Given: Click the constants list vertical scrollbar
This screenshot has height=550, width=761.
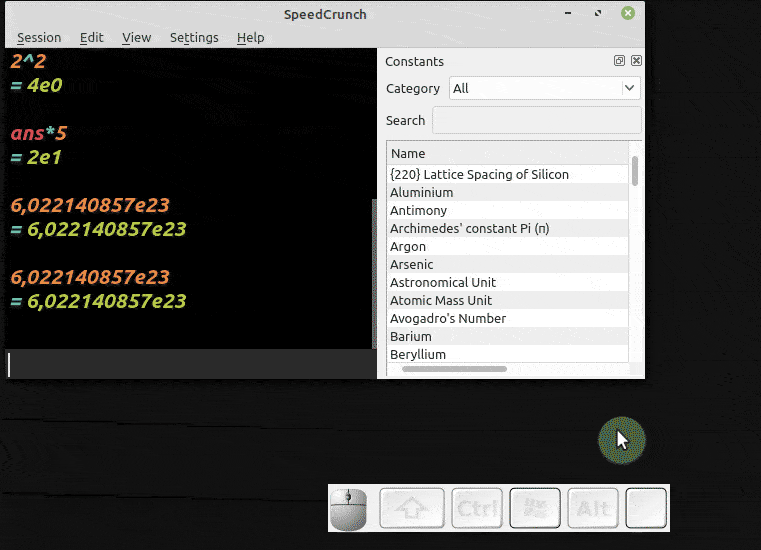Looking at the screenshot, I should click(635, 170).
